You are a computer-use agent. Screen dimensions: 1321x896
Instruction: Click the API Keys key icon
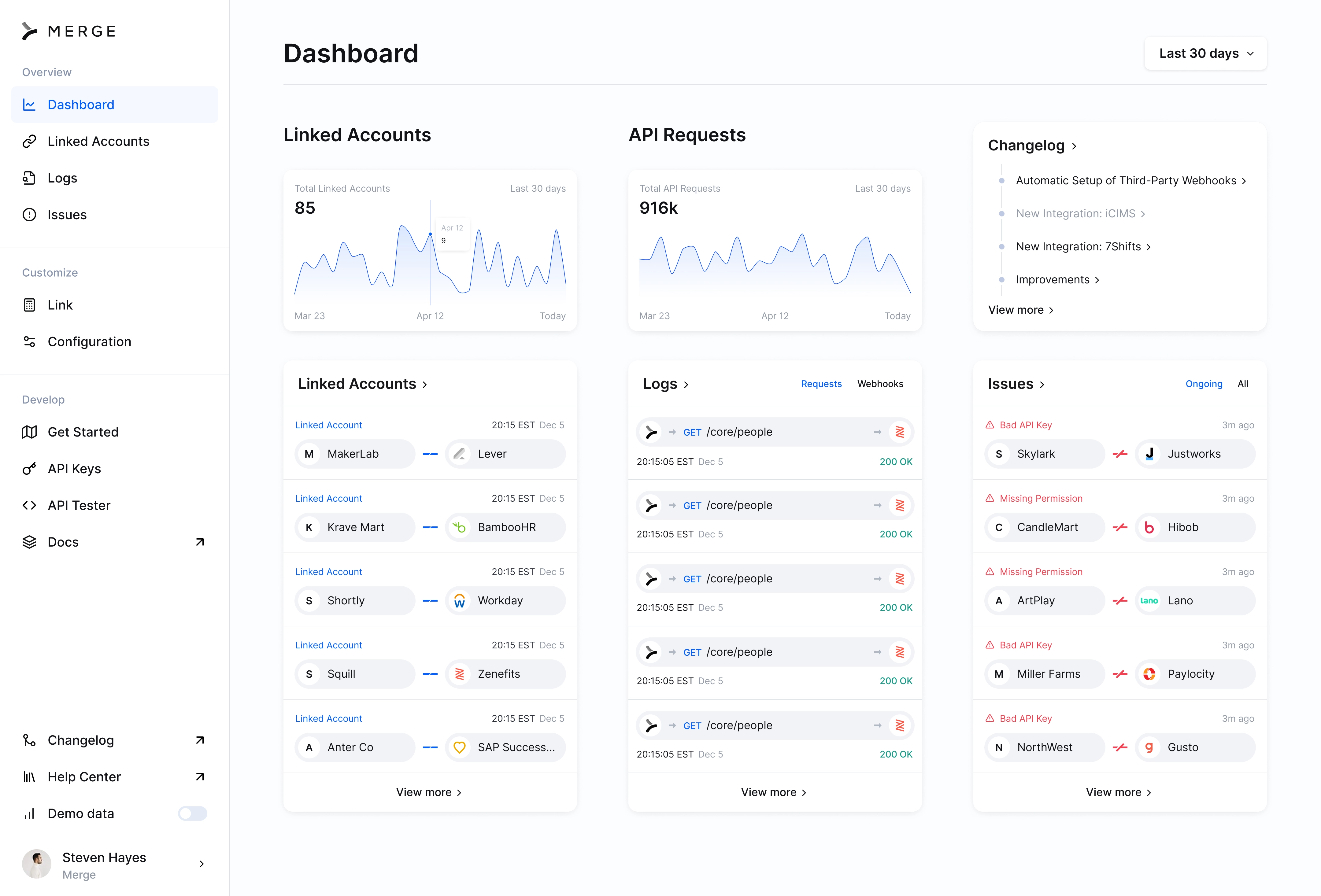[29, 469]
